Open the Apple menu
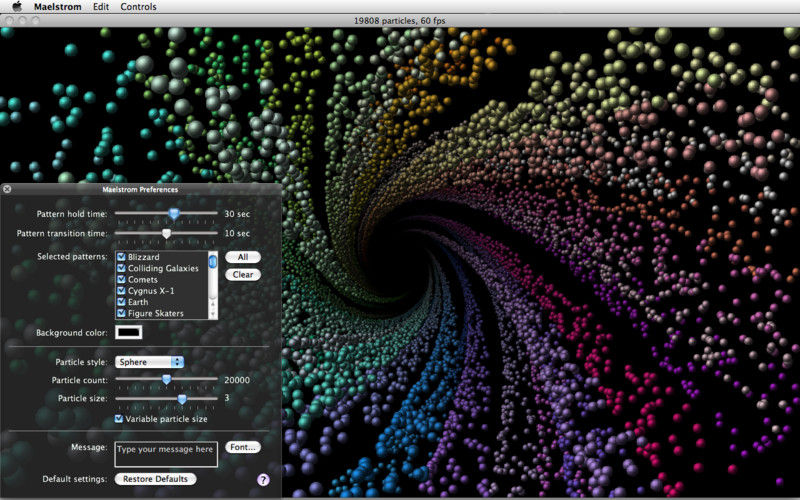 (x=17, y=7)
